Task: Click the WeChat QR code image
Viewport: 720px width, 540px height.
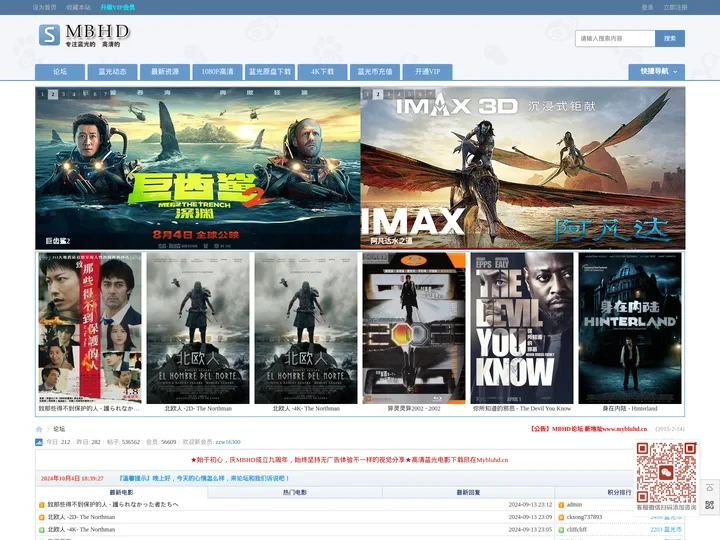Action: pos(666,472)
